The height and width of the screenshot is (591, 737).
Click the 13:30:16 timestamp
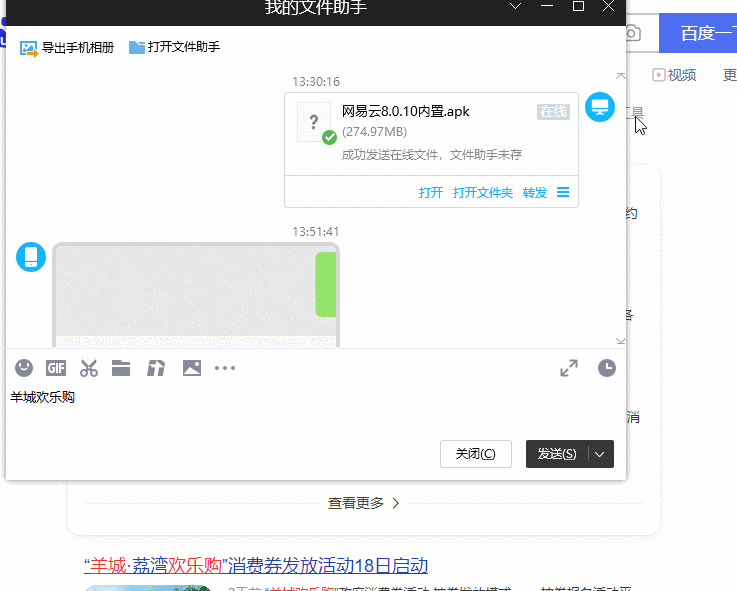[316, 82]
